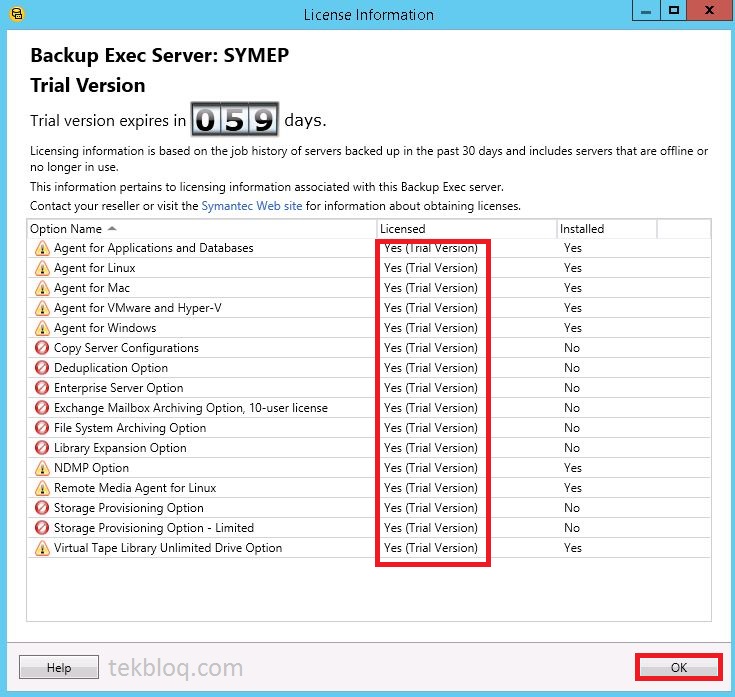Sort by the Installed column header

click(607, 229)
